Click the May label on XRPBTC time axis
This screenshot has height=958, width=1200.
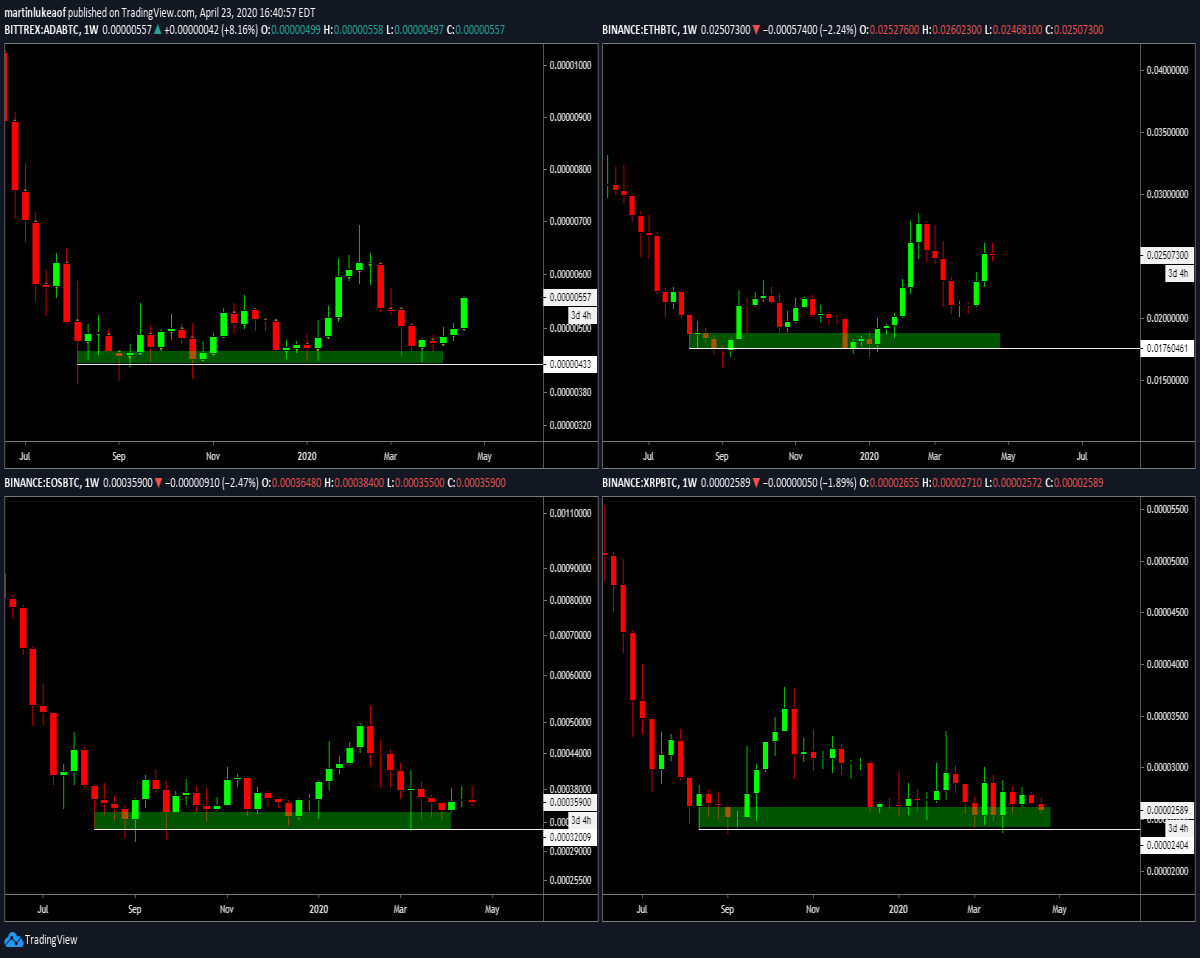tap(1059, 910)
